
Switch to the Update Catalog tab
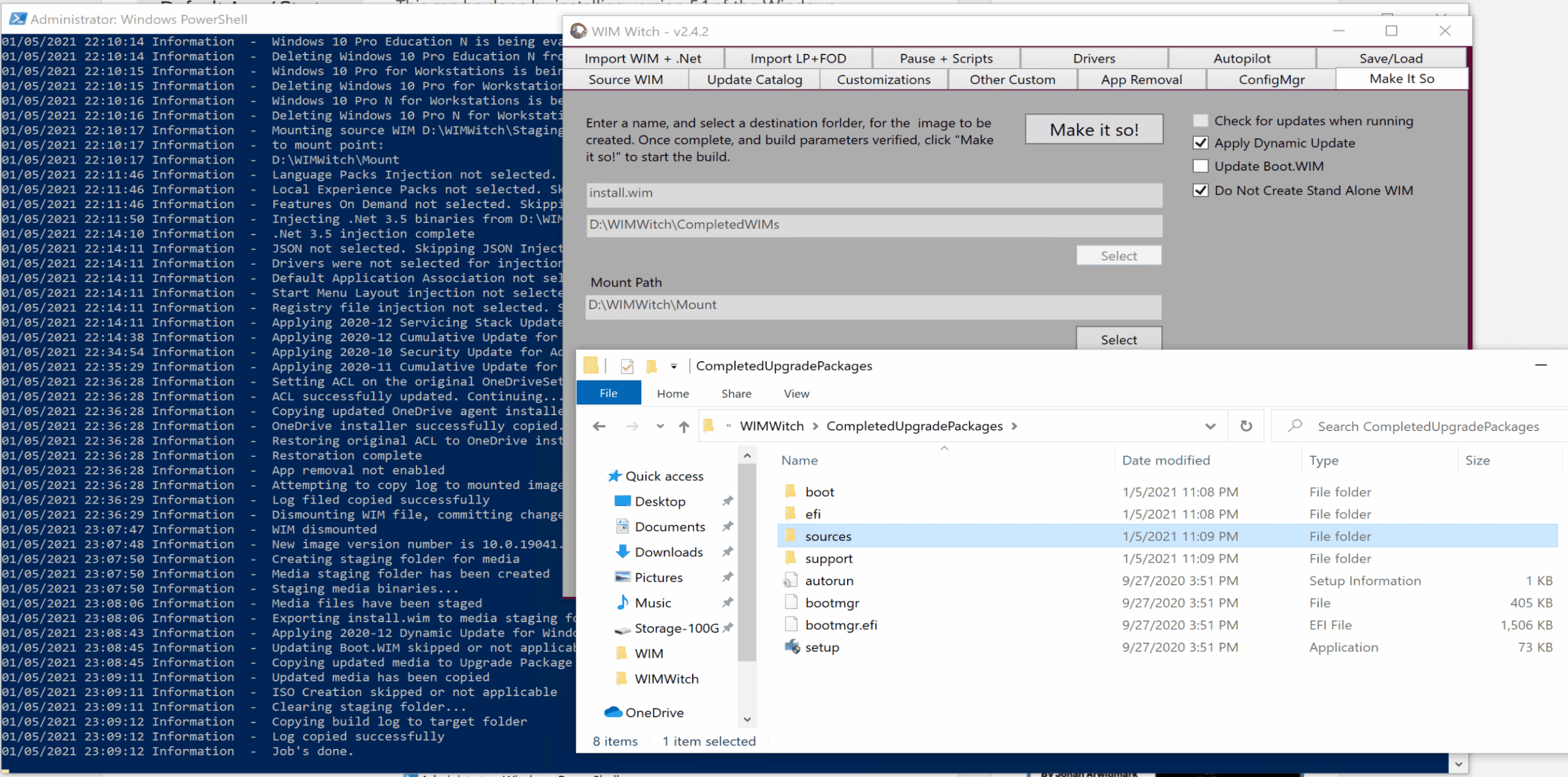pos(754,80)
